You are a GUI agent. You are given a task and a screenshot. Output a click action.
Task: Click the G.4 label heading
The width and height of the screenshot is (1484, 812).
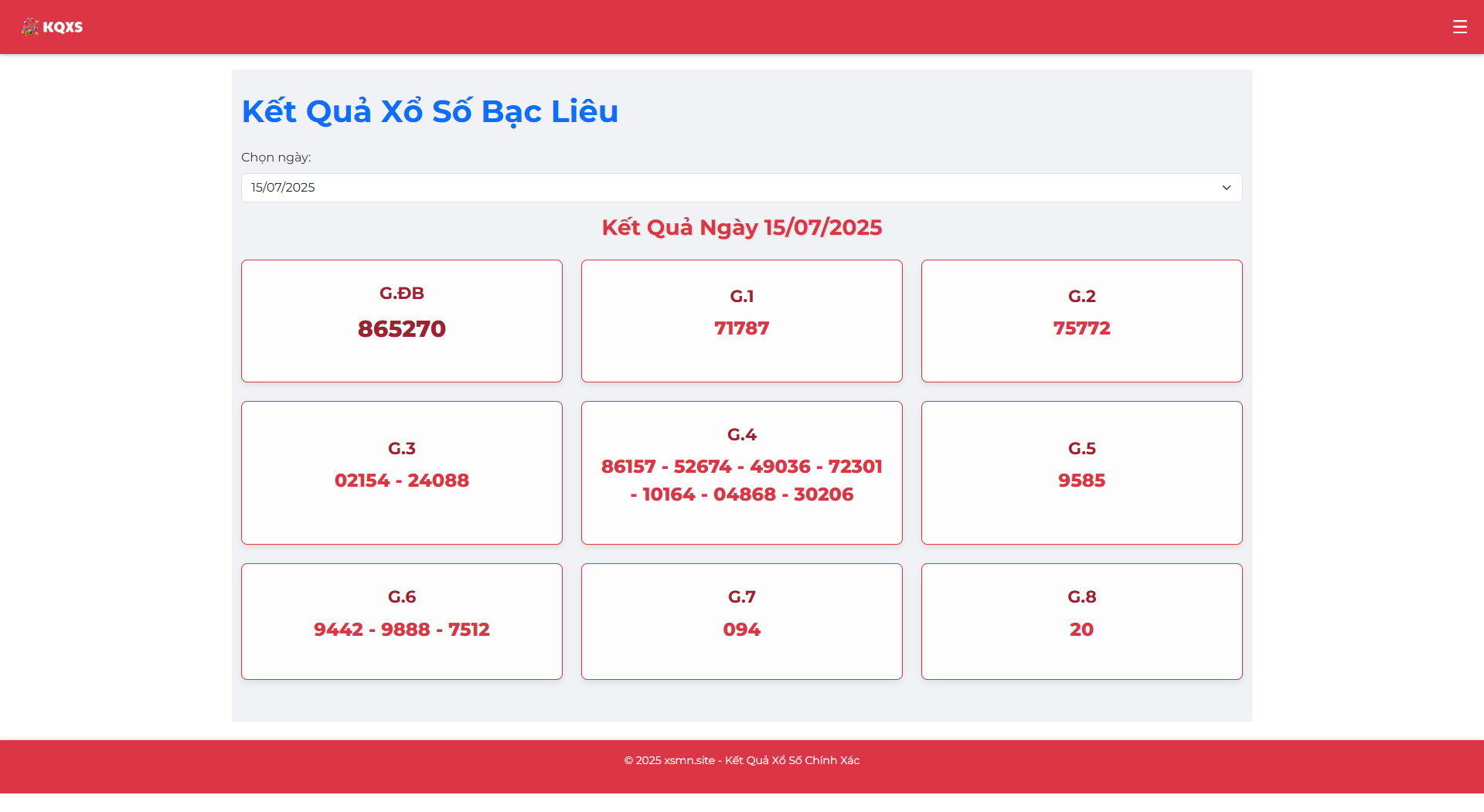[741, 435]
